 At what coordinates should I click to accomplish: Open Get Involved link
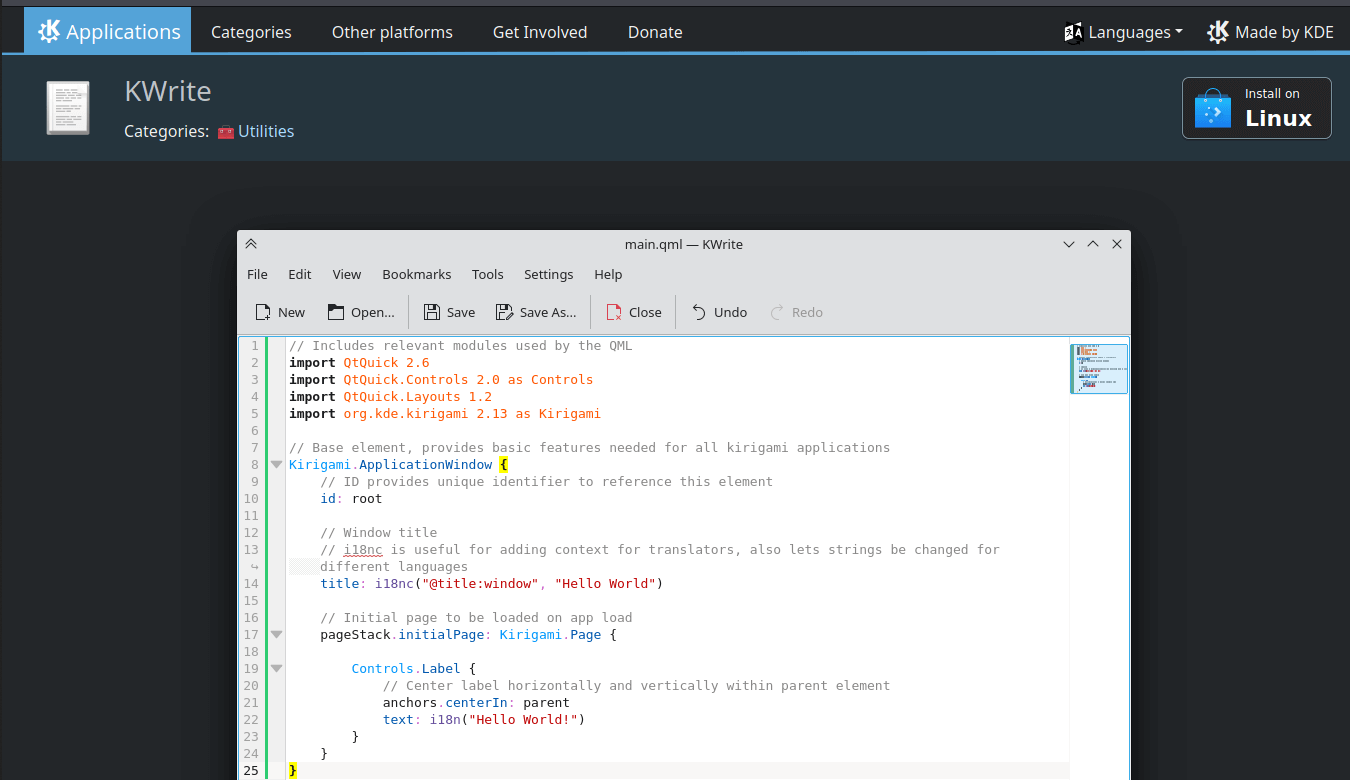(540, 32)
